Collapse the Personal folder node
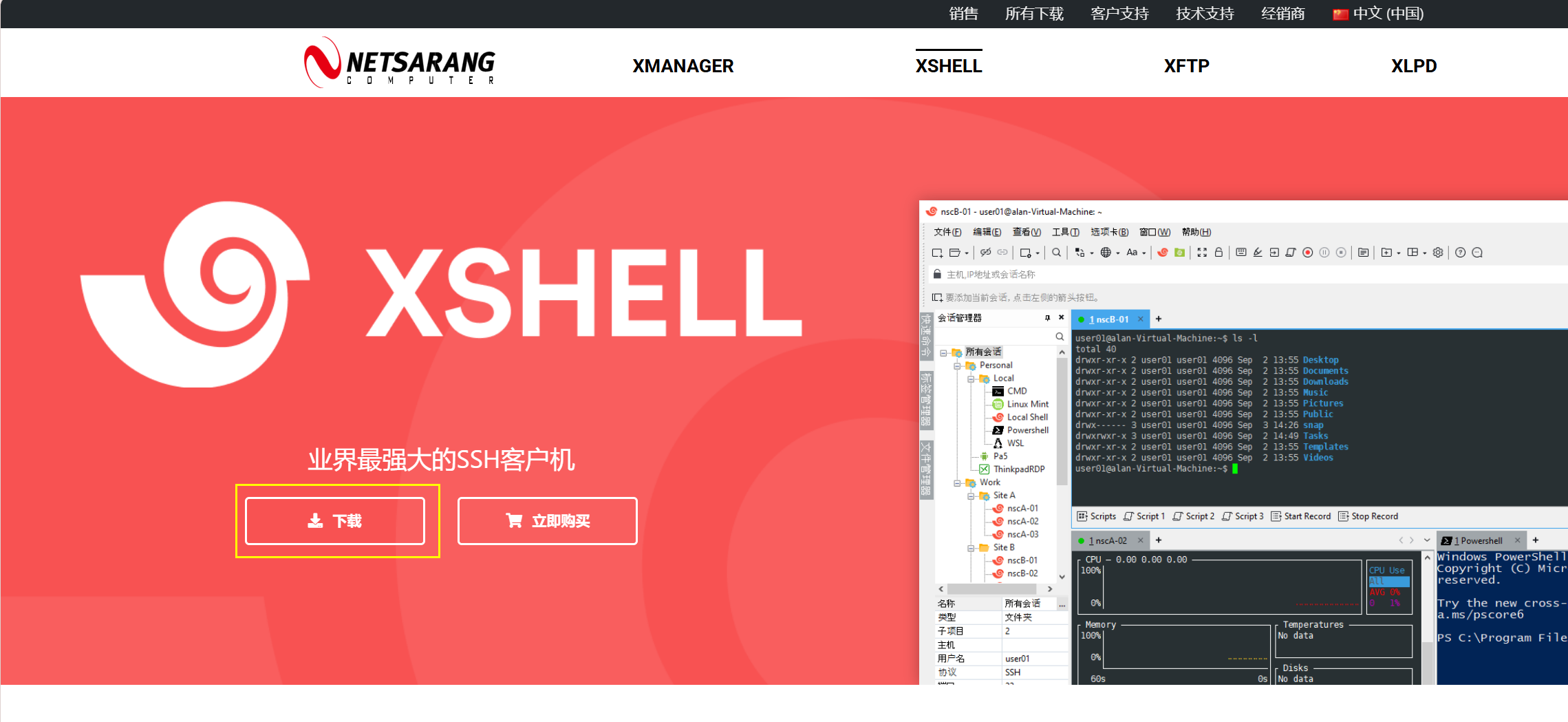The height and width of the screenshot is (722, 1568). click(957, 365)
